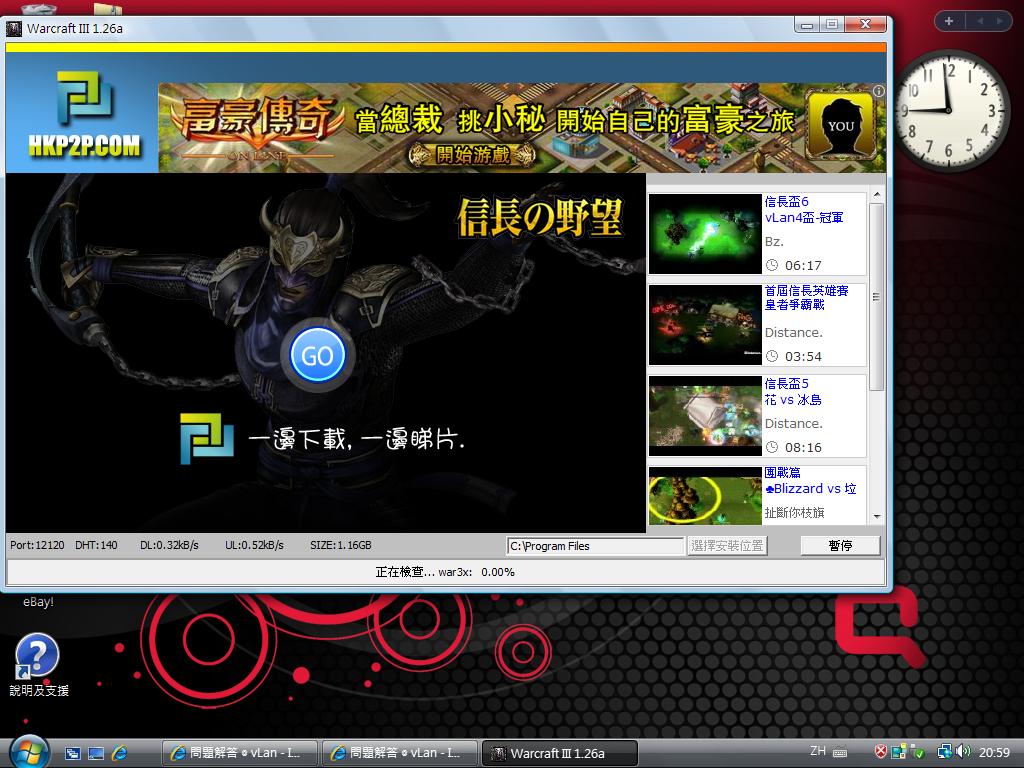Click the YOU silhouette portrait in banner
This screenshot has width=1024, height=768.
pyautogui.click(x=840, y=126)
